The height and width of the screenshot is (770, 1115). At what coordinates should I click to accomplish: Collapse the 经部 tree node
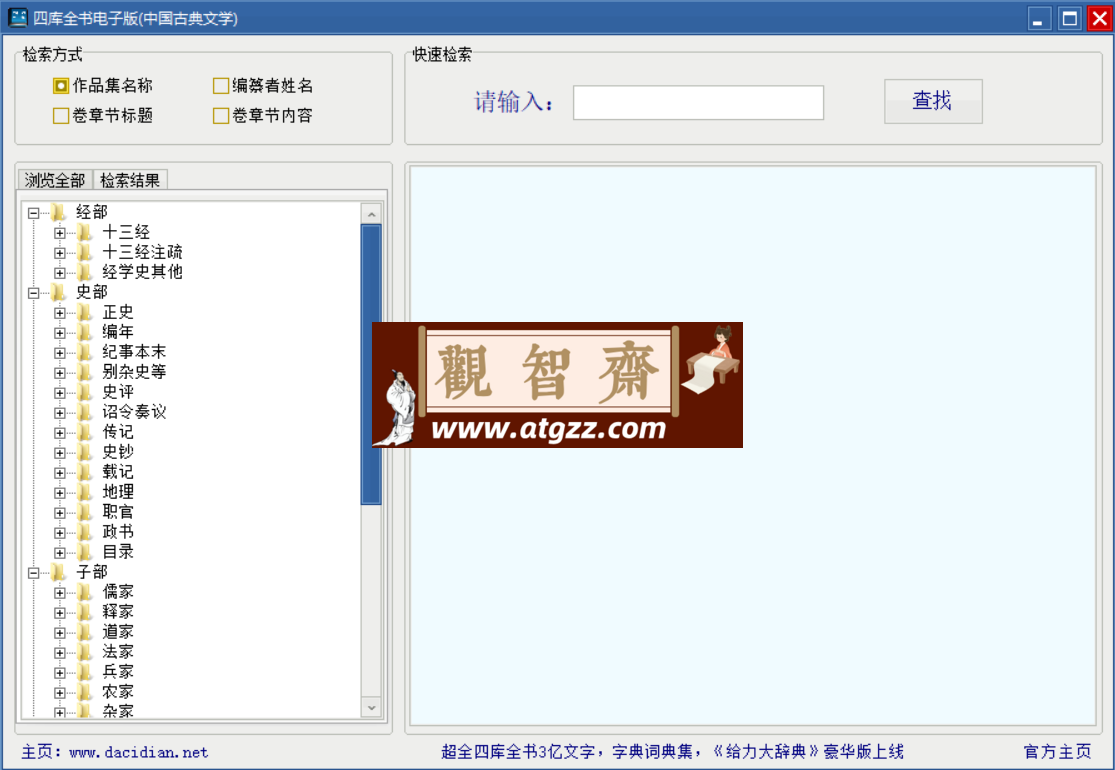point(33,213)
